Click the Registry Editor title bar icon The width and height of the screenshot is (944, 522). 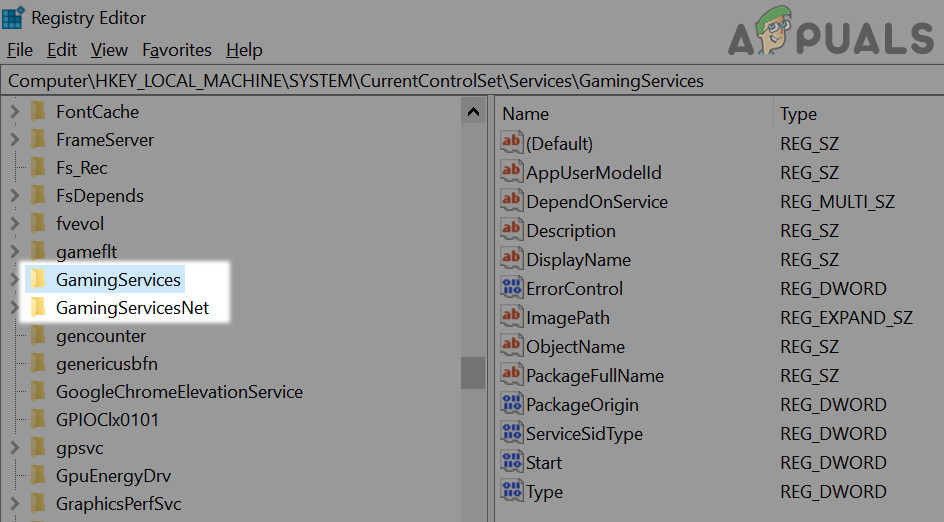pyautogui.click(x=13, y=17)
